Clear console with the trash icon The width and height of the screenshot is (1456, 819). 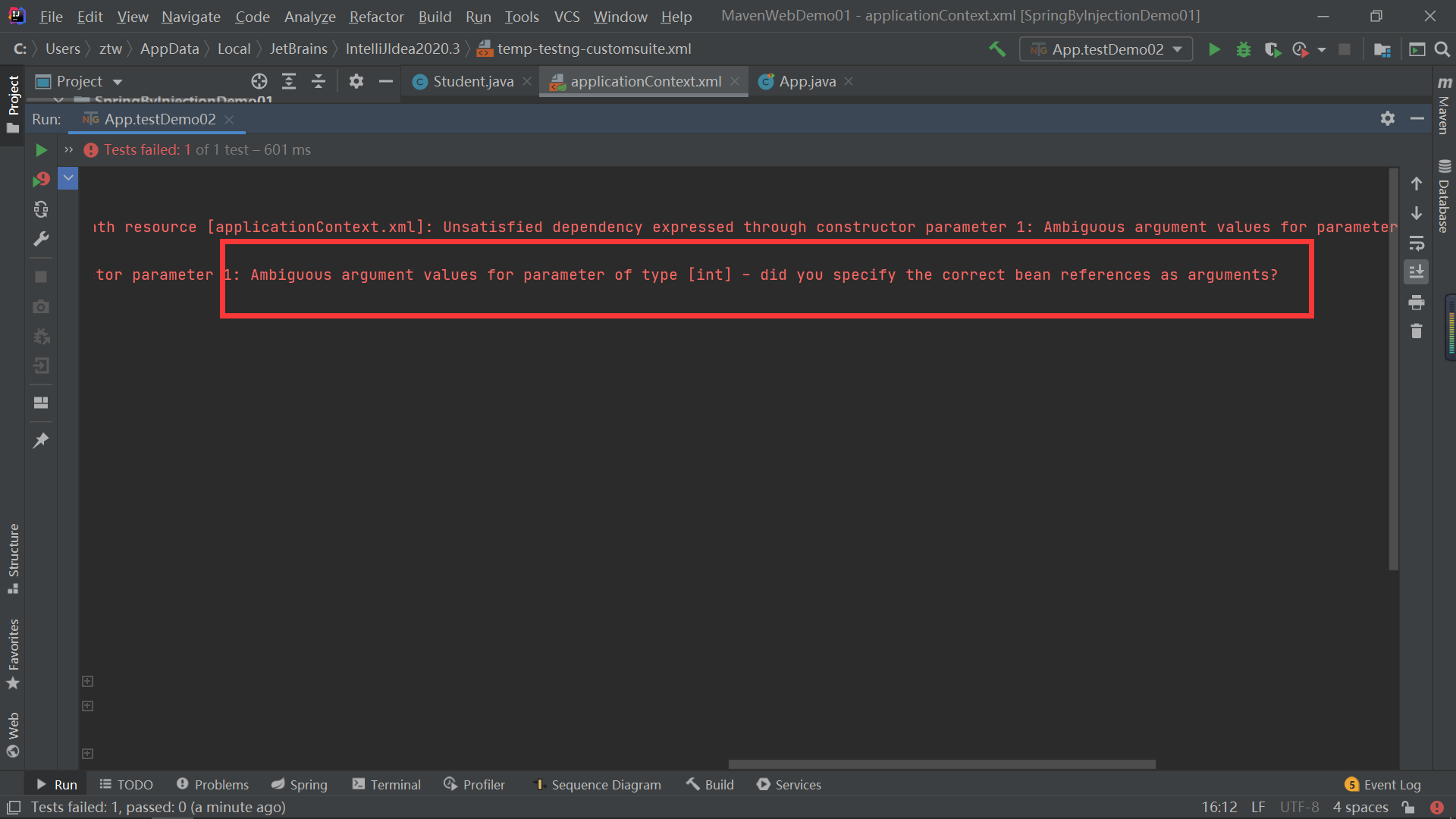[1417, 331]
